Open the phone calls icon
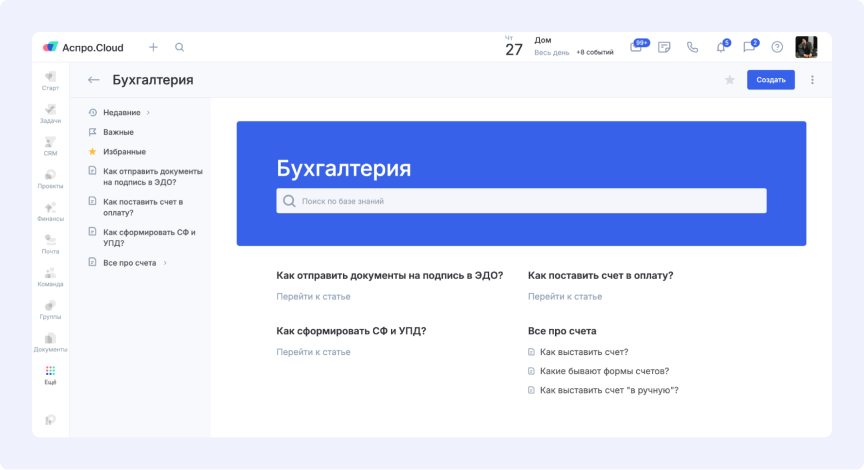Viewport: 864px width, 470px height. (x=692, y=47)
